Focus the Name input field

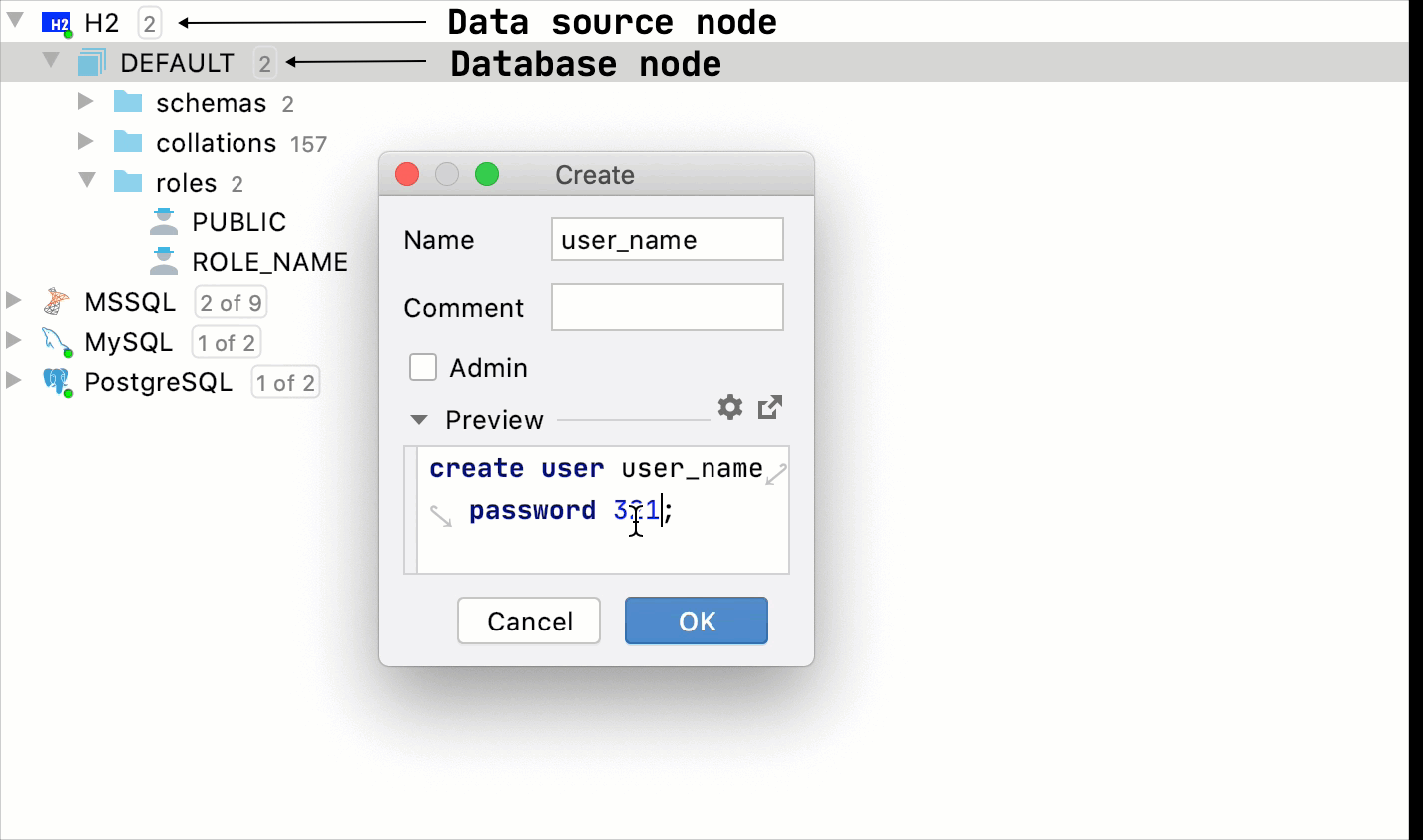(667, 239)
